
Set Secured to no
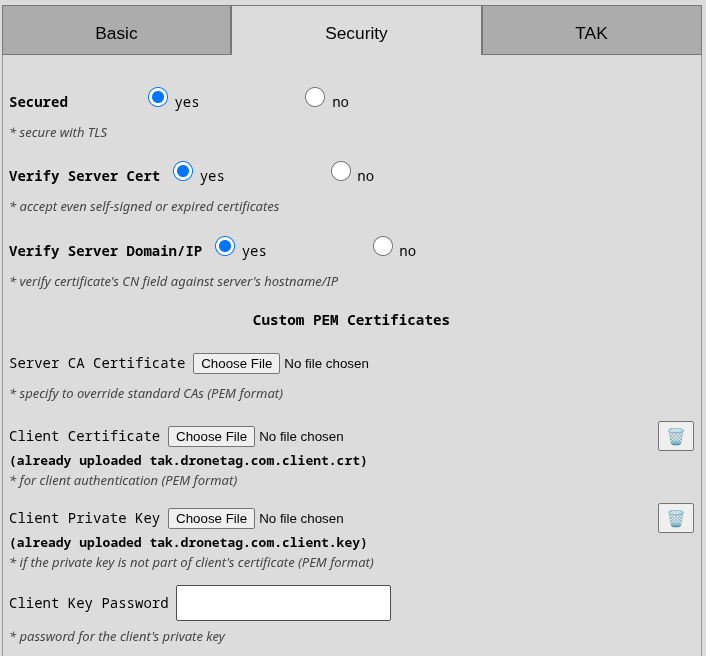point(315,97)
